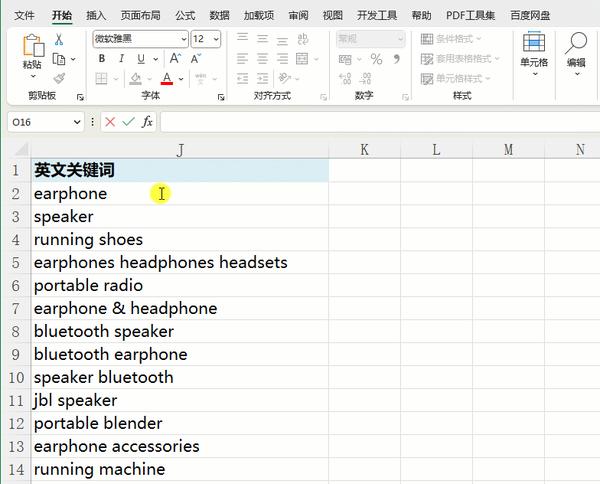The image size is (600, 484).
Task: Align text to middle vertically
Action: click(x=262, y=39)
